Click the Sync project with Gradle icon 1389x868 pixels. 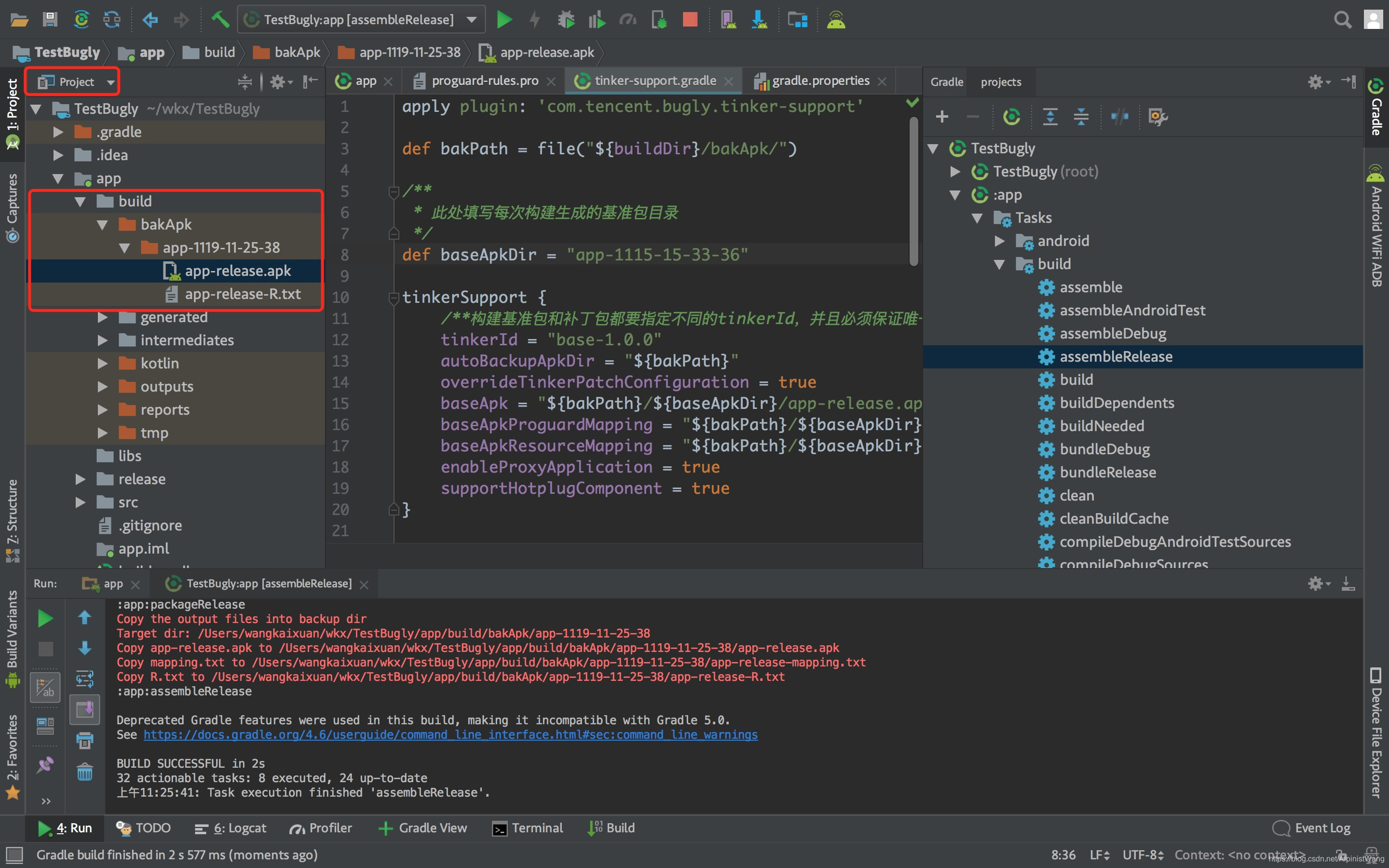click(x=81, y=20)
